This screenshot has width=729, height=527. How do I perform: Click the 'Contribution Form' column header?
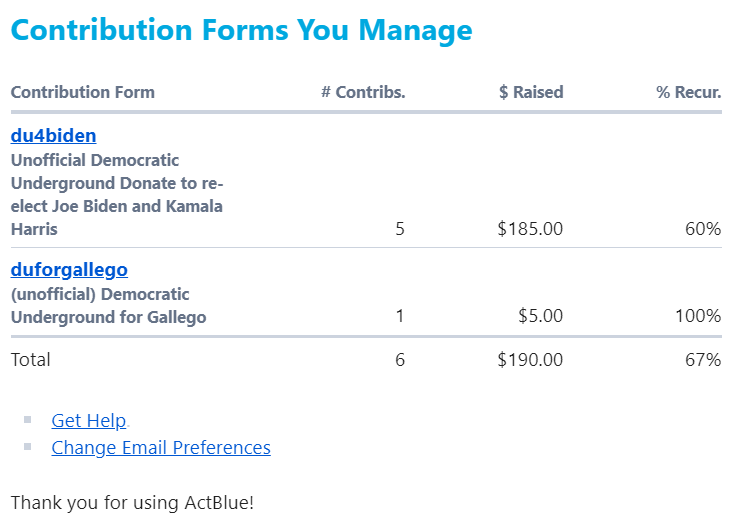click(83, 92)
